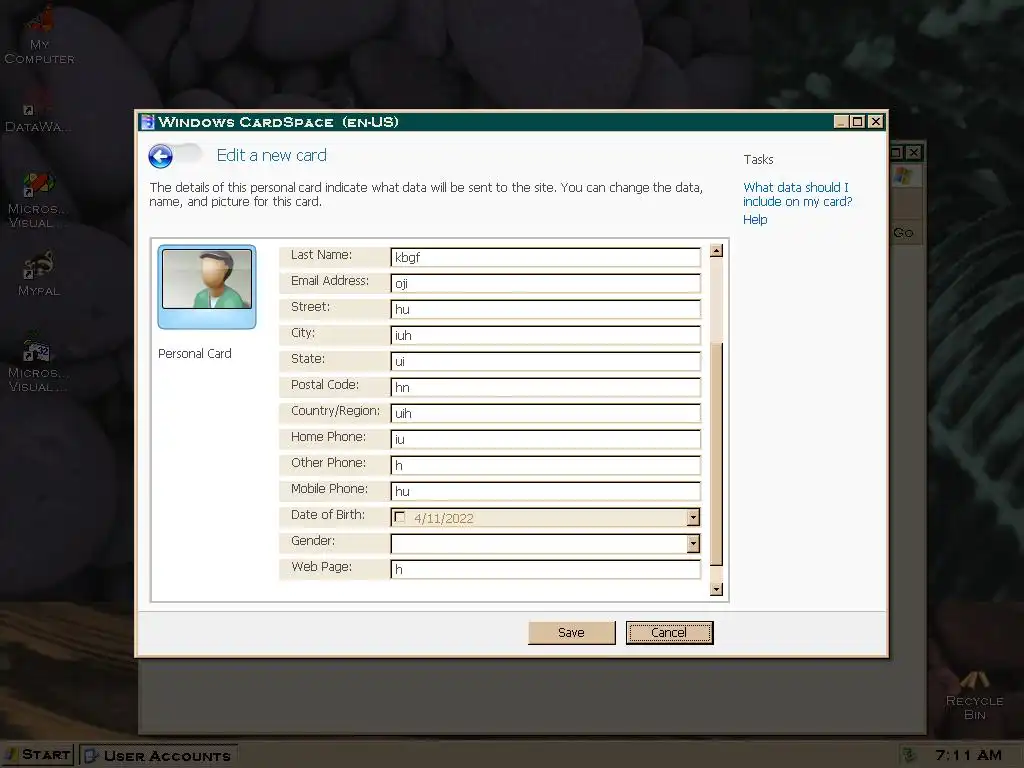The image size is (1024, 768).
Task: Select the Recycle Bin desktop icon
Action: 974,697
